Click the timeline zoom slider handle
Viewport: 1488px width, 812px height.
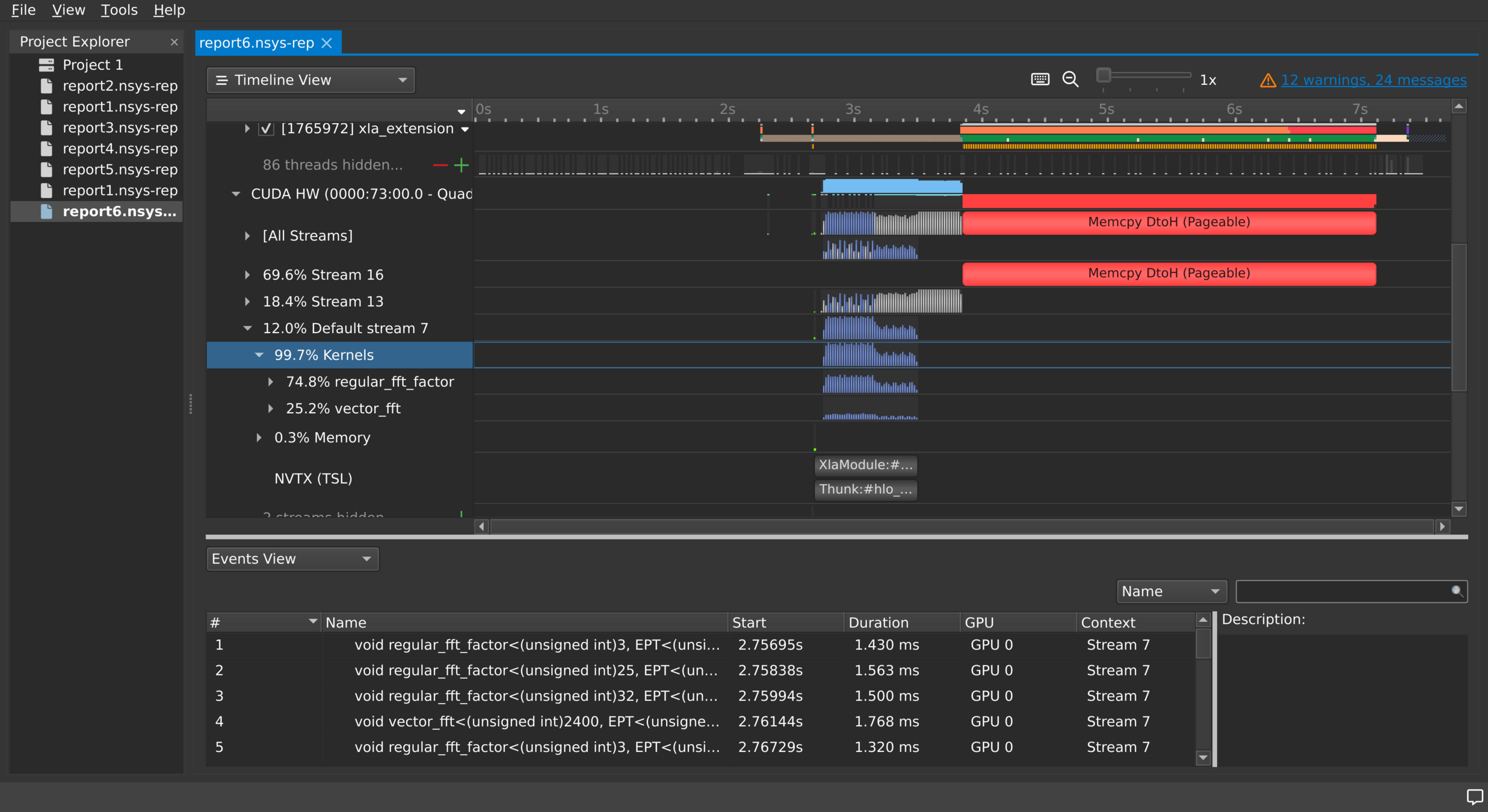click(1103, 75)
